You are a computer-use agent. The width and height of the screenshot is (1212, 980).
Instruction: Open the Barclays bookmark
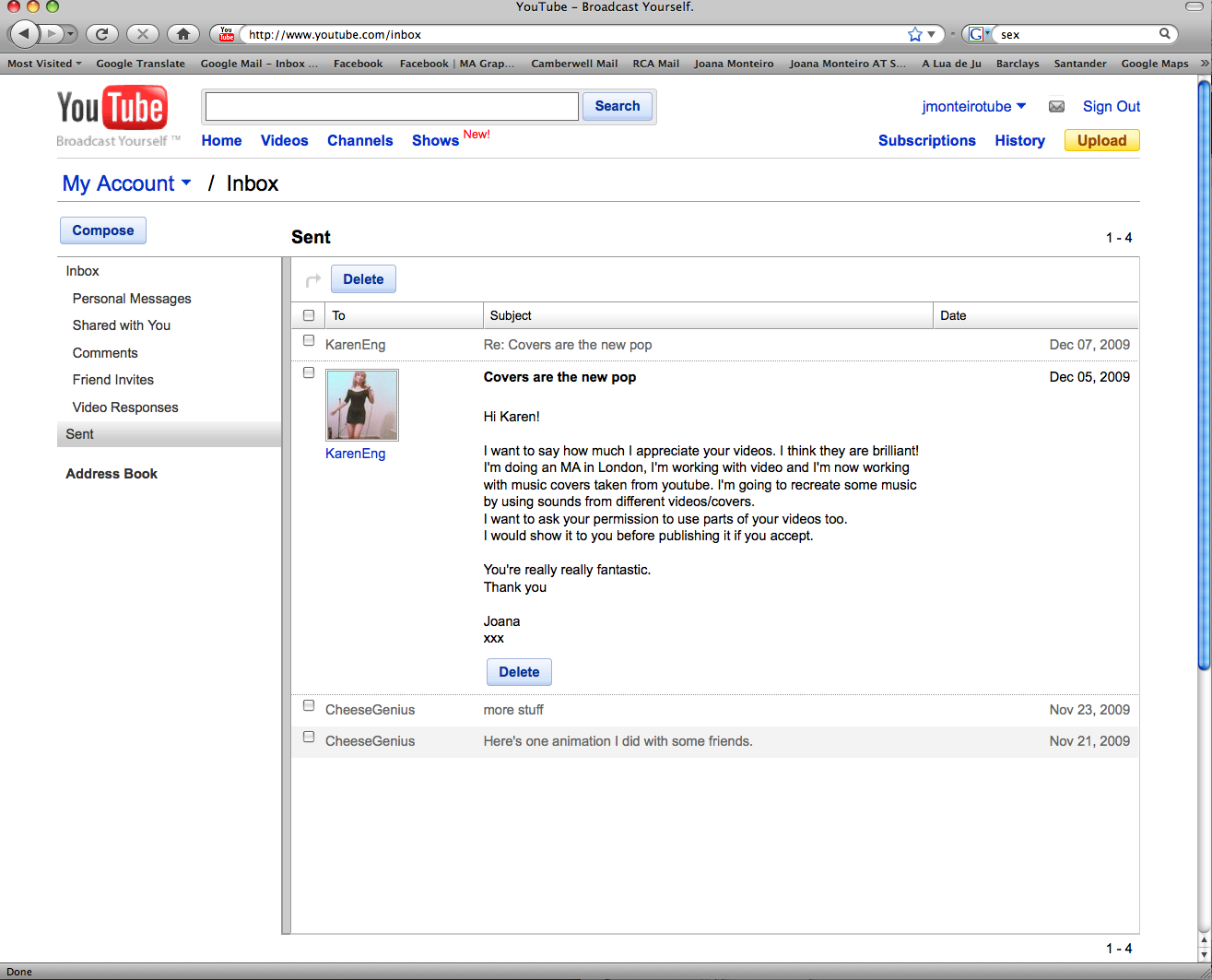1018,64
